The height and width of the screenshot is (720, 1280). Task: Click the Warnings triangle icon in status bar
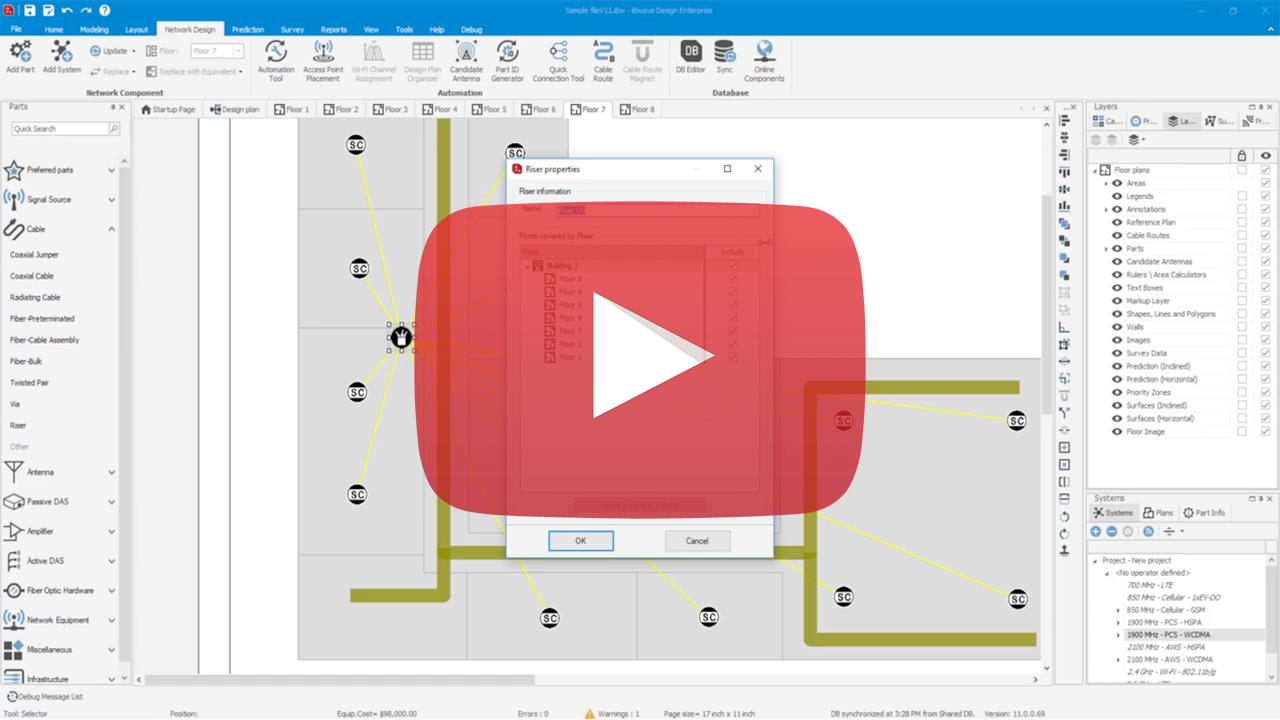click(x=590, y=714)
